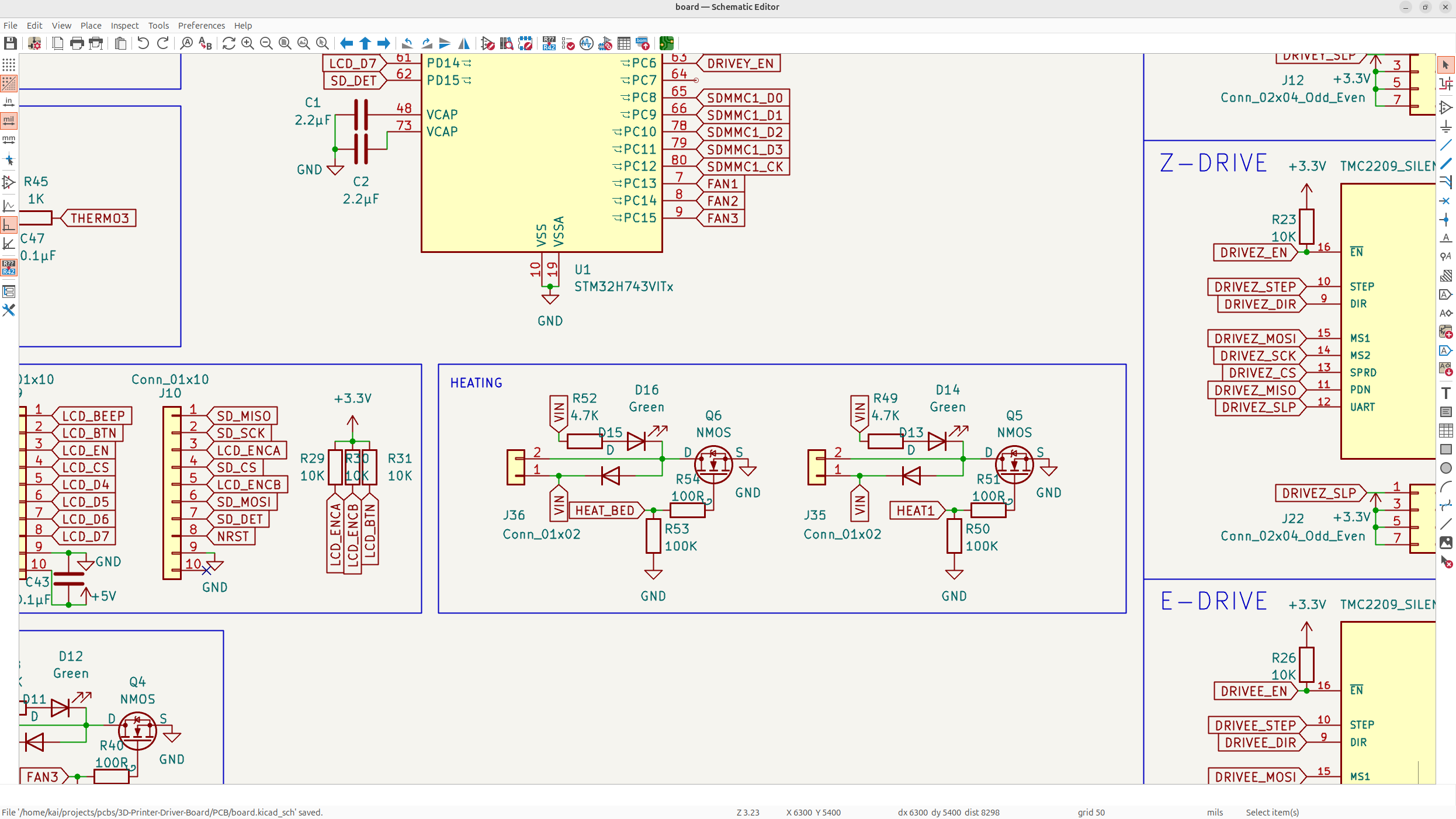
Task: Open the Inspect menu
Action: tap(124, 26)
